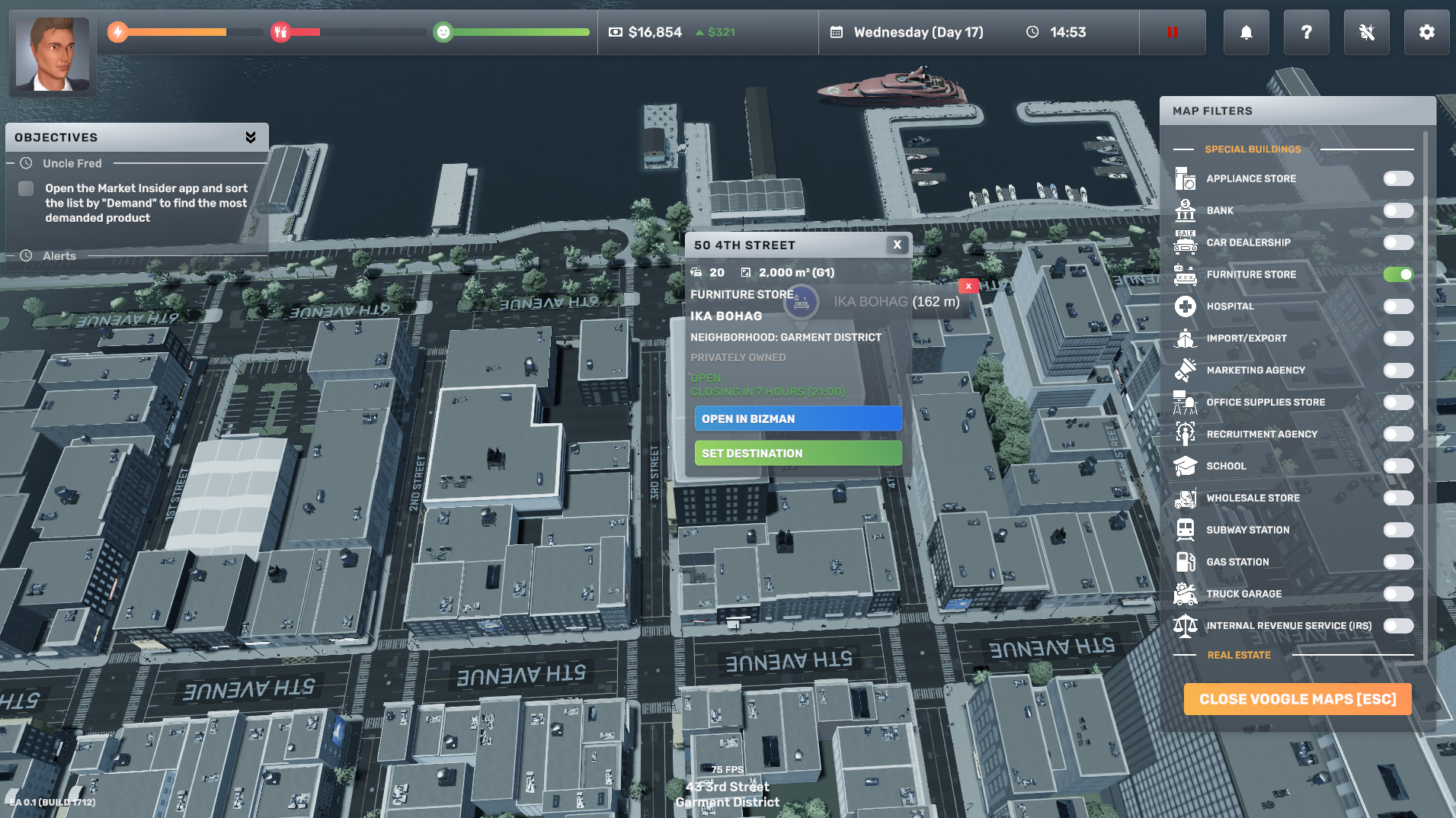The width and height of the screenshot is (1456, 818).
Task: Click the Open in BizMan button
Action: tap(798, 419)
